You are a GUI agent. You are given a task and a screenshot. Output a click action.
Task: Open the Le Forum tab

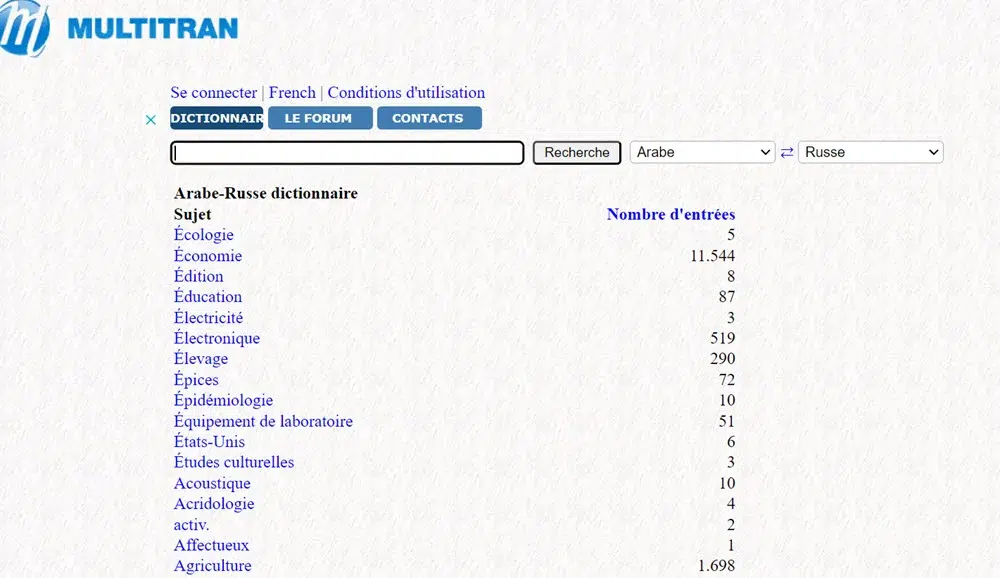coord(319,118)
